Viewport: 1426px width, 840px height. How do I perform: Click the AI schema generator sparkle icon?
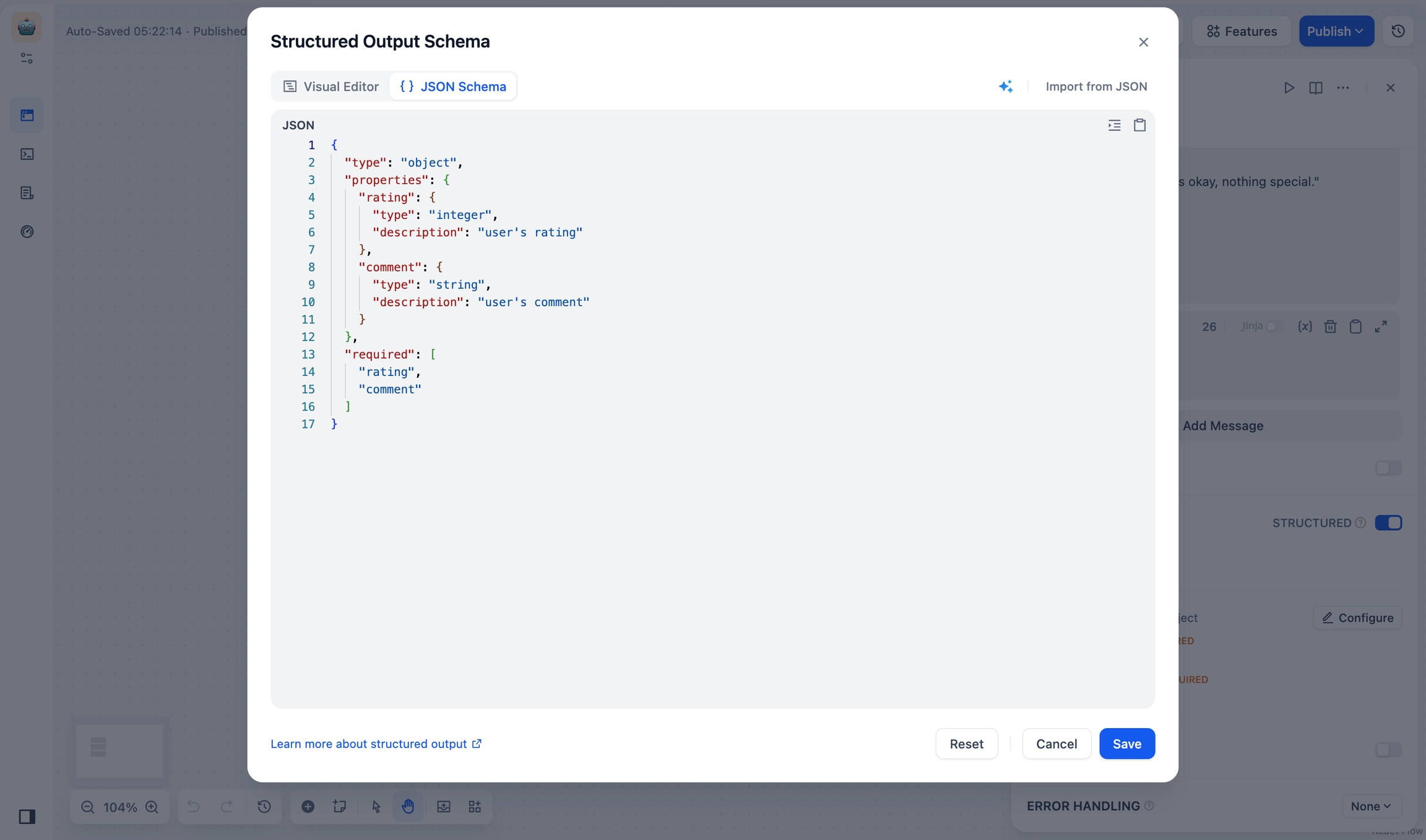pyautogui.click(x=1006, y=87)
